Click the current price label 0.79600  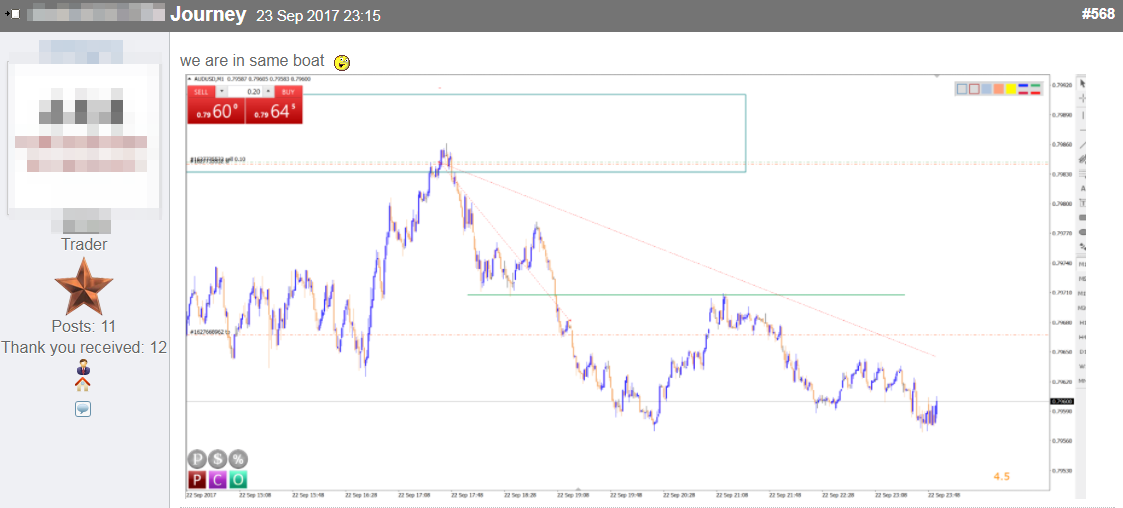(1062, 401)
